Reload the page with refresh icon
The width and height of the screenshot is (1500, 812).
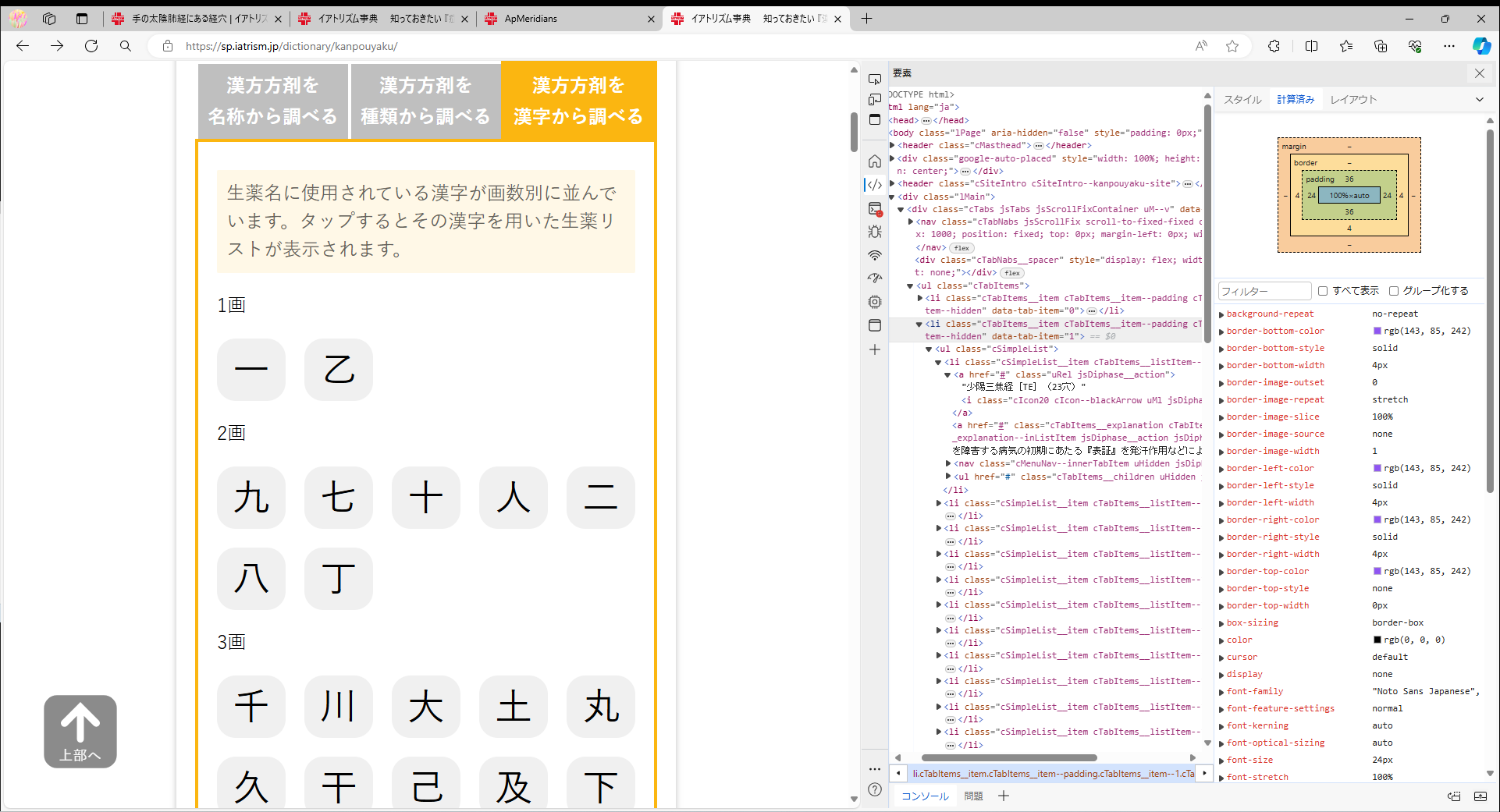pos(91,46)
